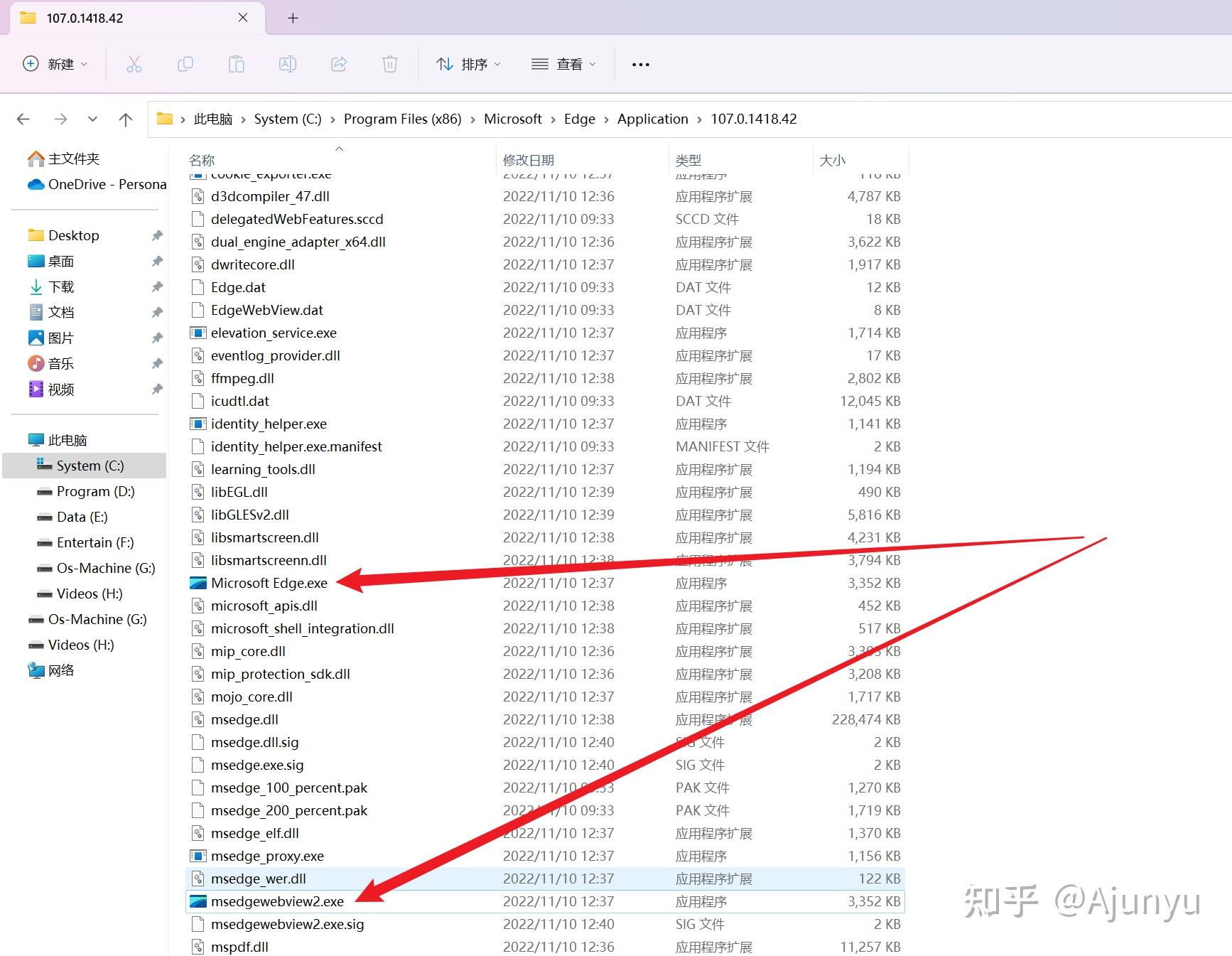
Task: Click the Microsoft Edge.exe file icon
Action: point(198,583)
